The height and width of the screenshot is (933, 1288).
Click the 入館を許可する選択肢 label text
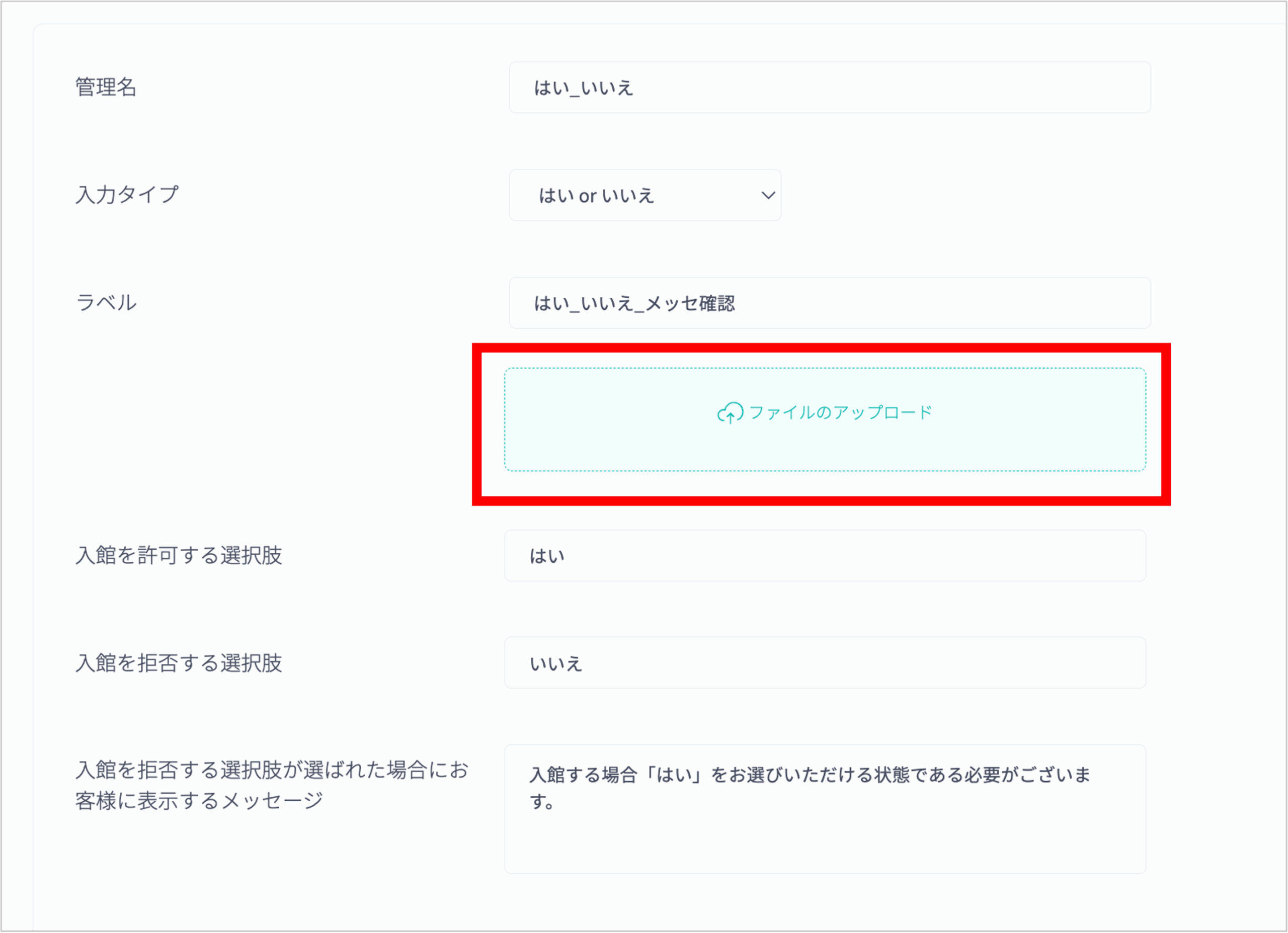click(x=178, y=555)
